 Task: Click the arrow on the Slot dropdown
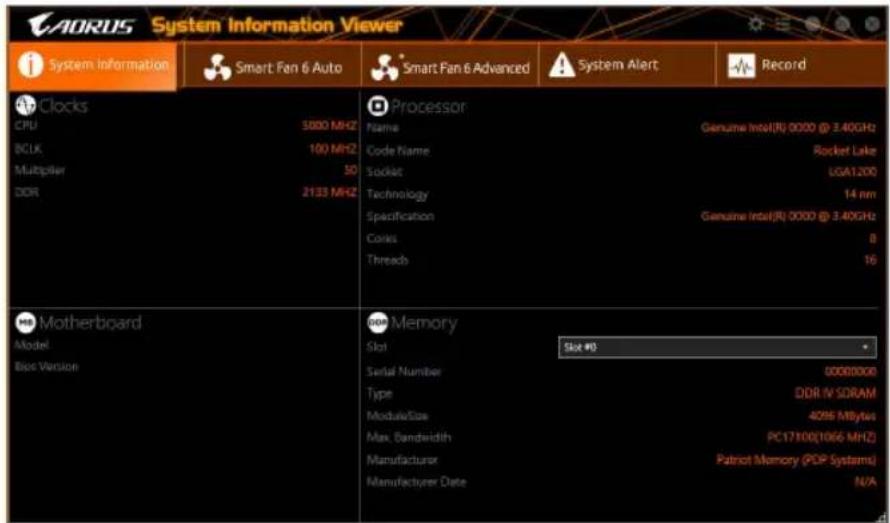[x=866, y=347]
